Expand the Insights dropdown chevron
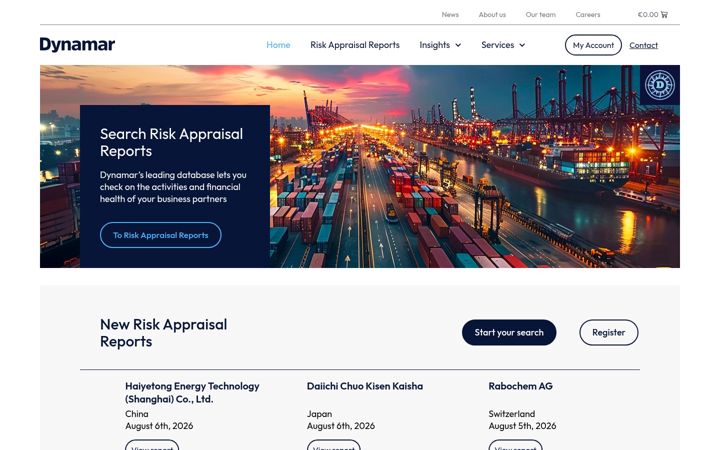 [x=458, y=45]
